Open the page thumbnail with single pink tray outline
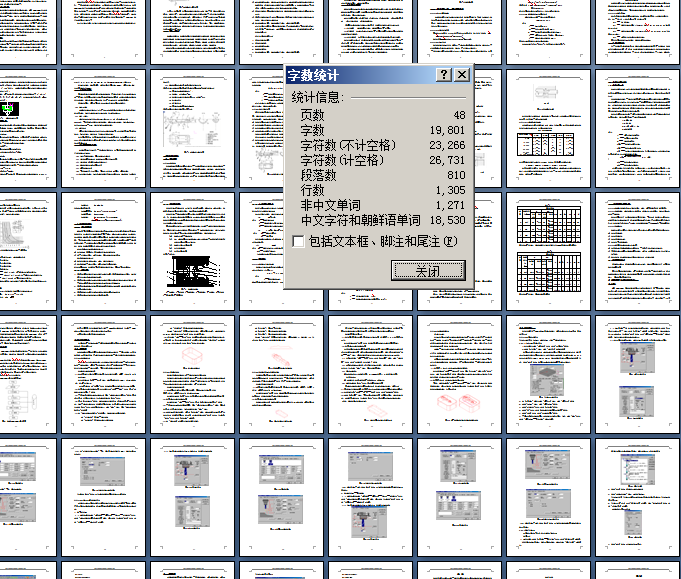681x579 pixels. 192,374
